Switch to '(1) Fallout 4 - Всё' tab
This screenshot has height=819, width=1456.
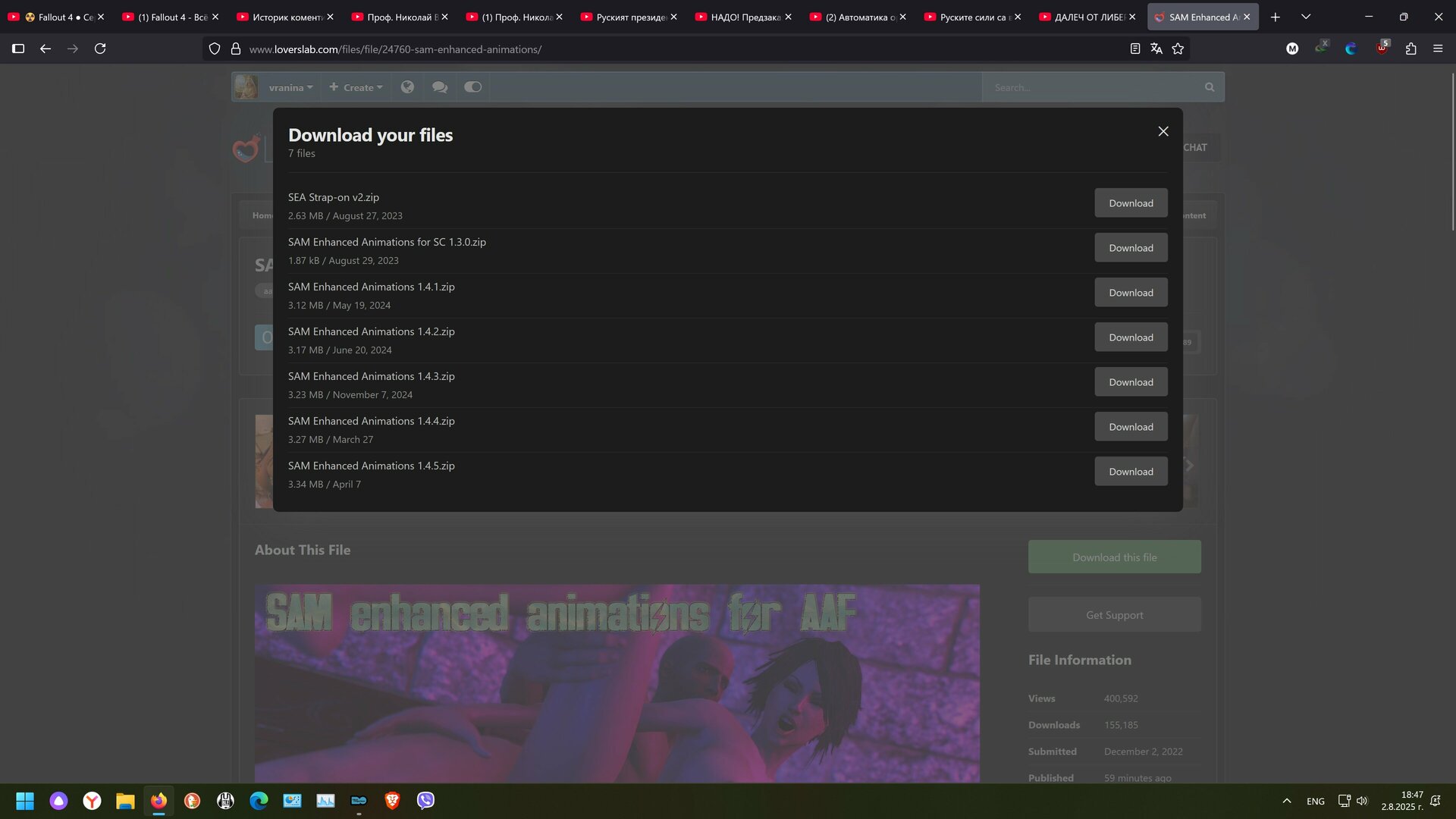pyautogui.click(x=171, y=17)
